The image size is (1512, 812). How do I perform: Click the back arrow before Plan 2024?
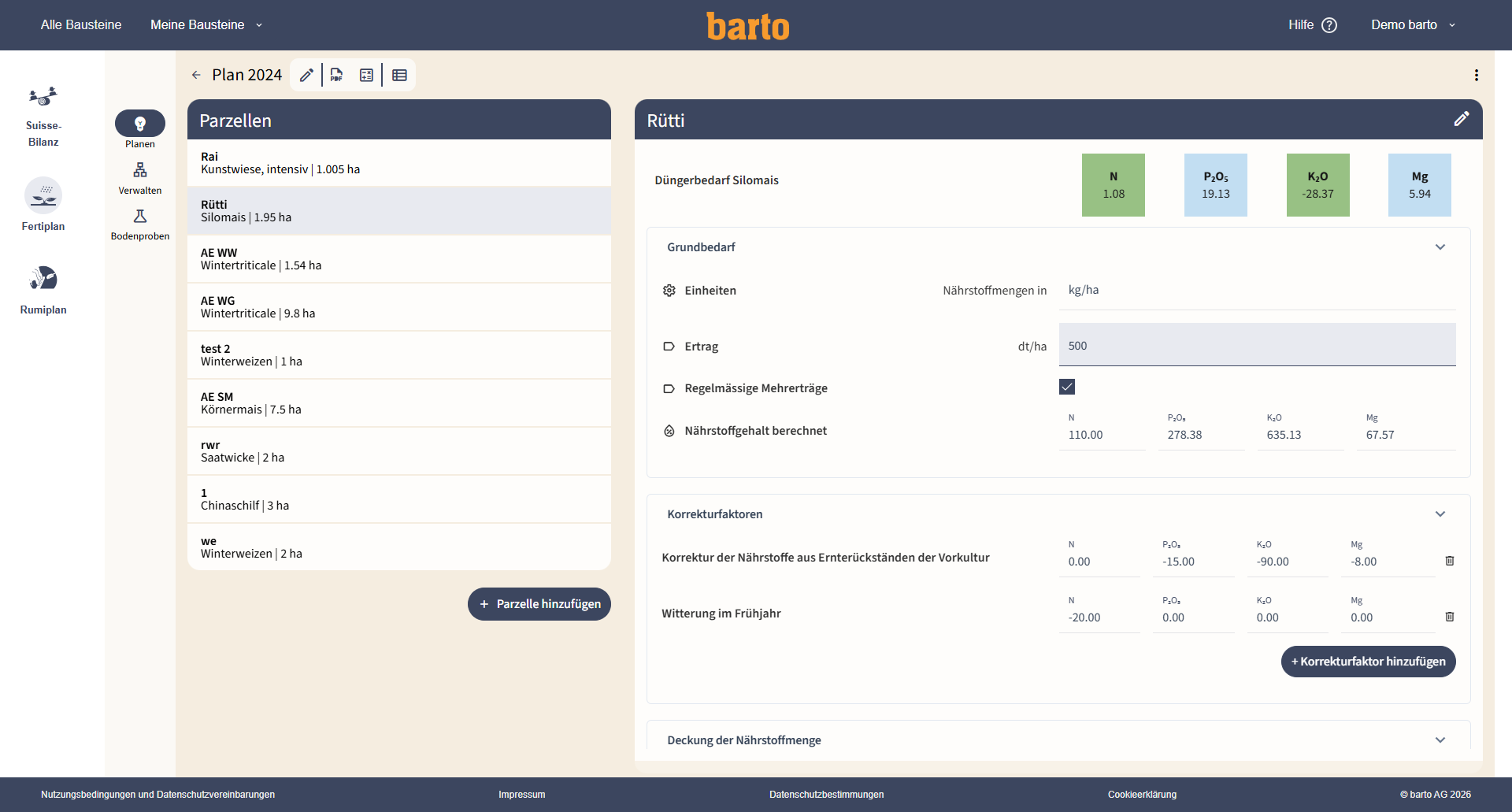(196, 75)
